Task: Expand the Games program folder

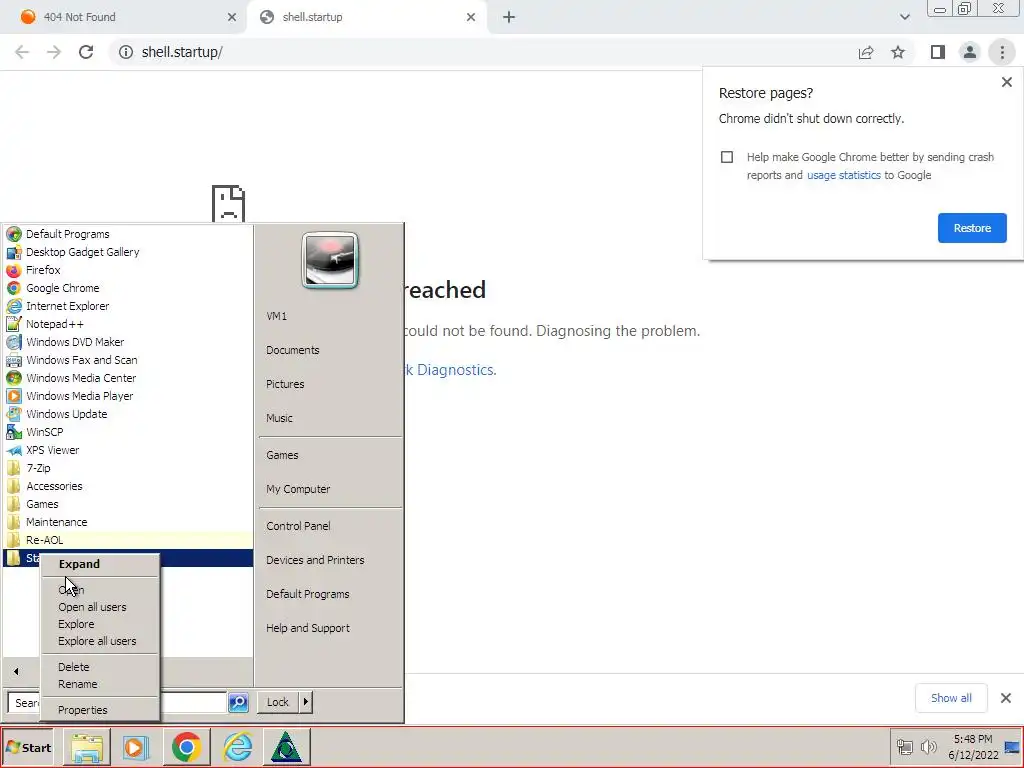Action: (x=128, y=504)
